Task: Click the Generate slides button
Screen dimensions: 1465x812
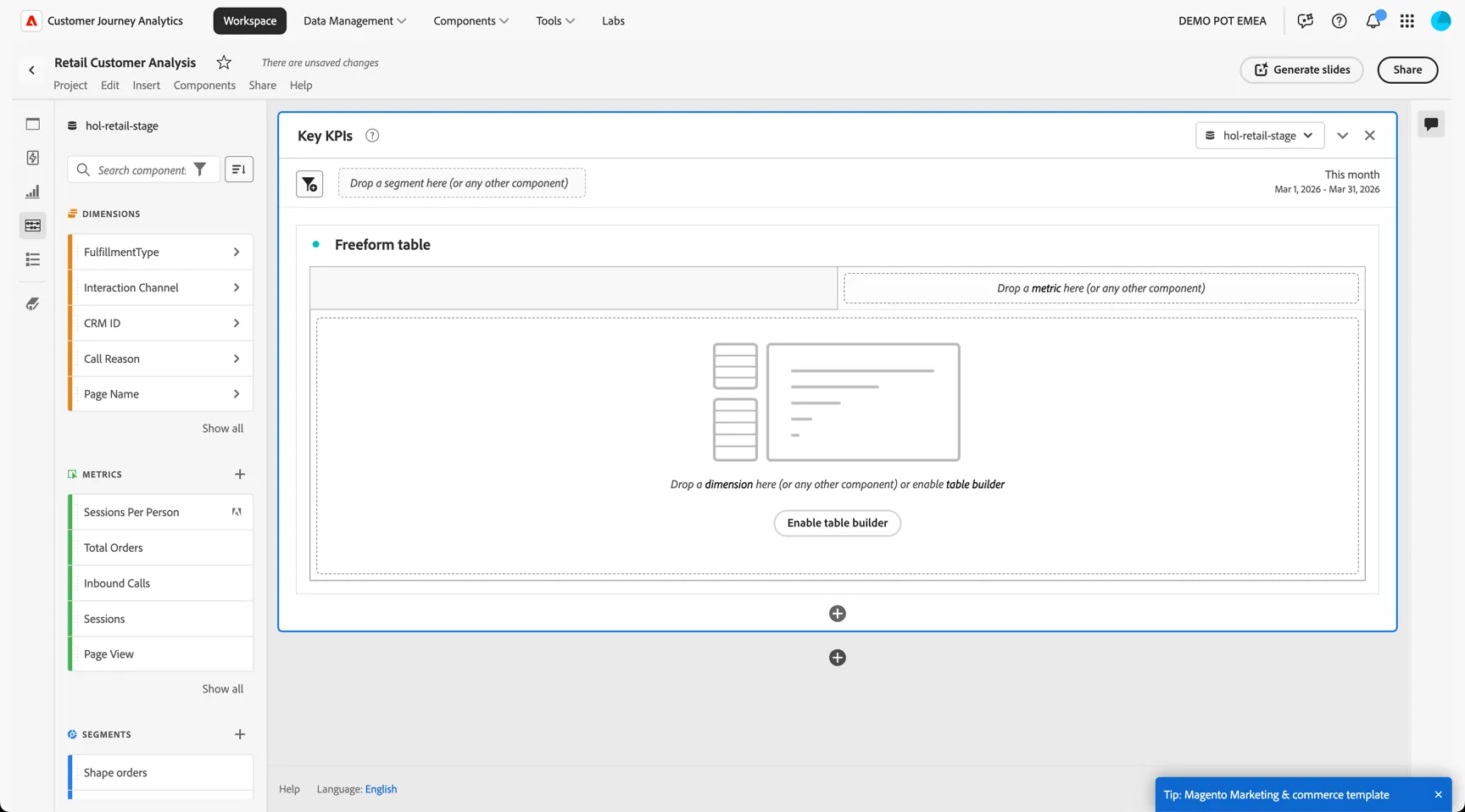Action: pos(1301,70)
